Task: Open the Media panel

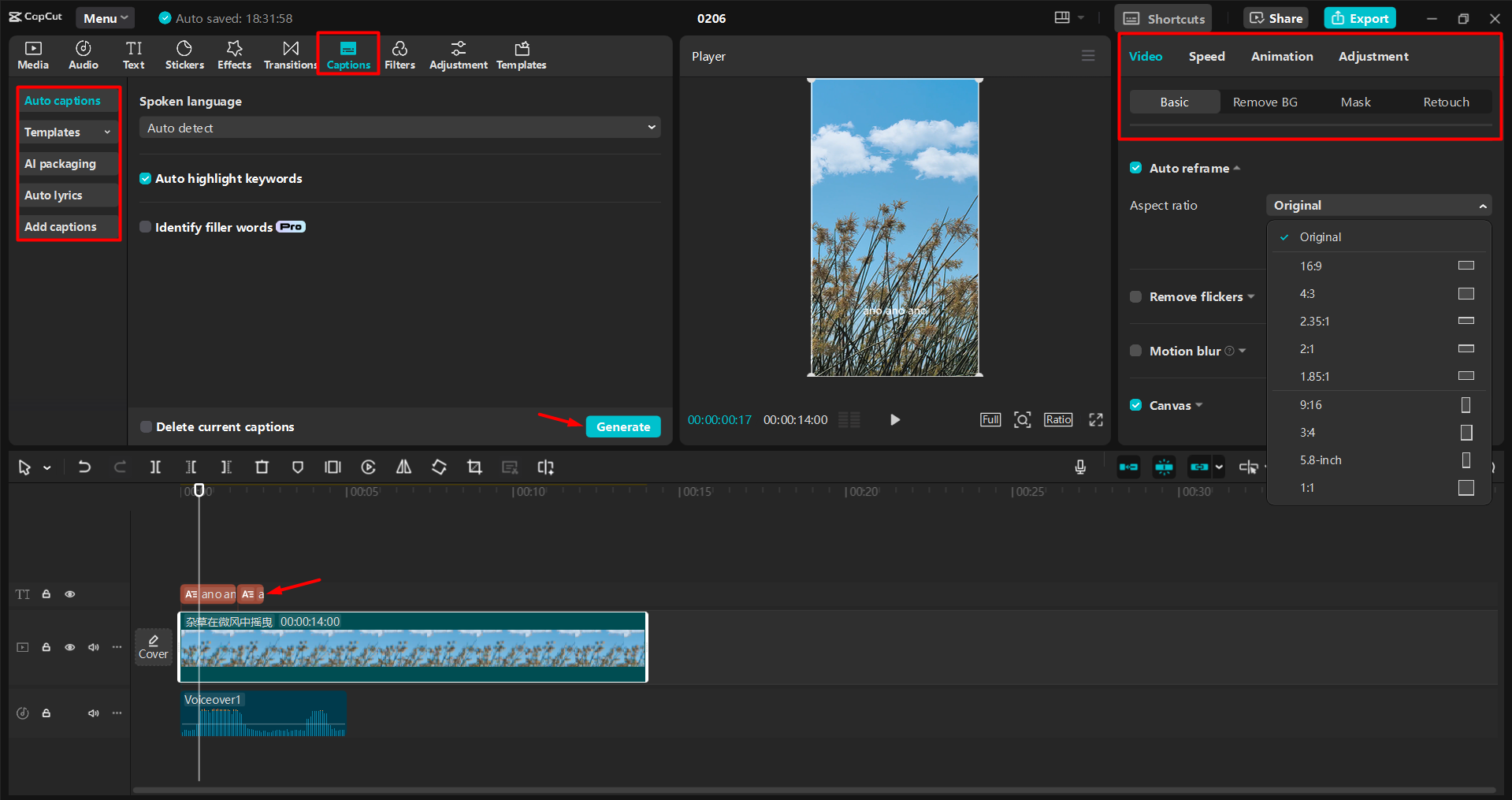Action: pos(32,54)
